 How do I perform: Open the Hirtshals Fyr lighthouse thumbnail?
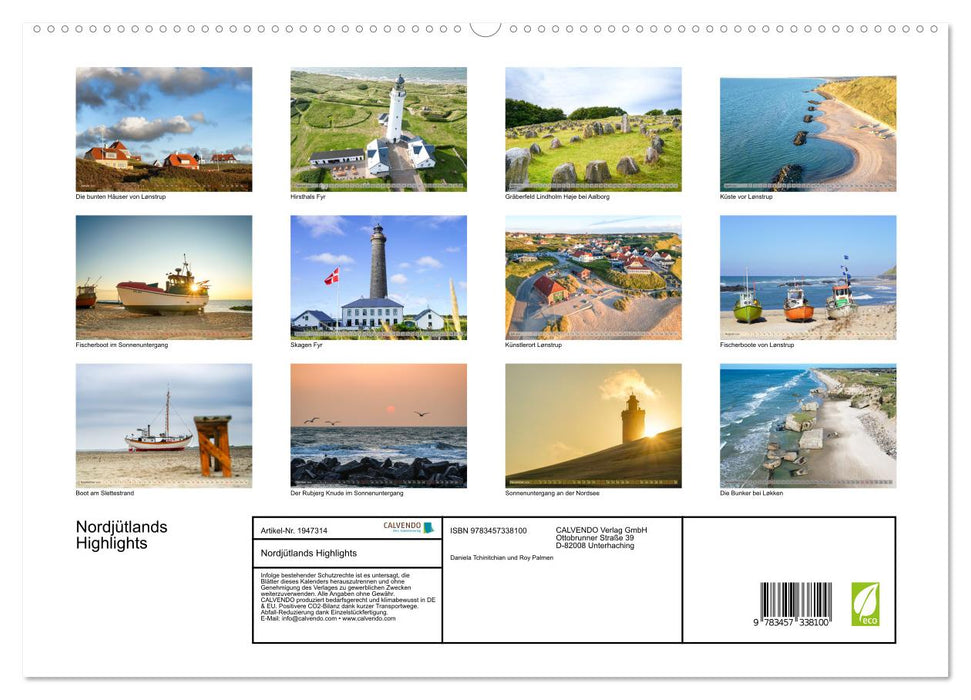click(379, 130)
